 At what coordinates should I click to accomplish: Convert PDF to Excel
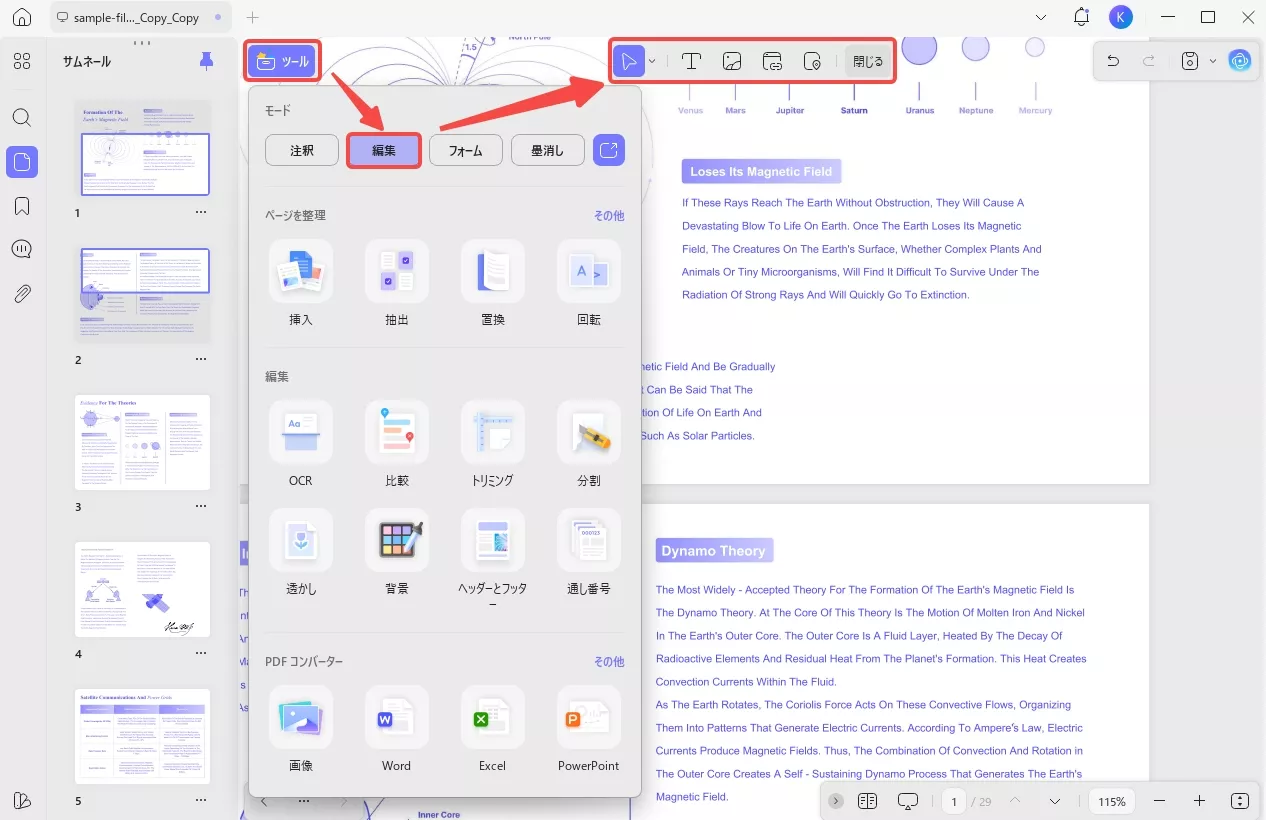(x=493, y=730)
